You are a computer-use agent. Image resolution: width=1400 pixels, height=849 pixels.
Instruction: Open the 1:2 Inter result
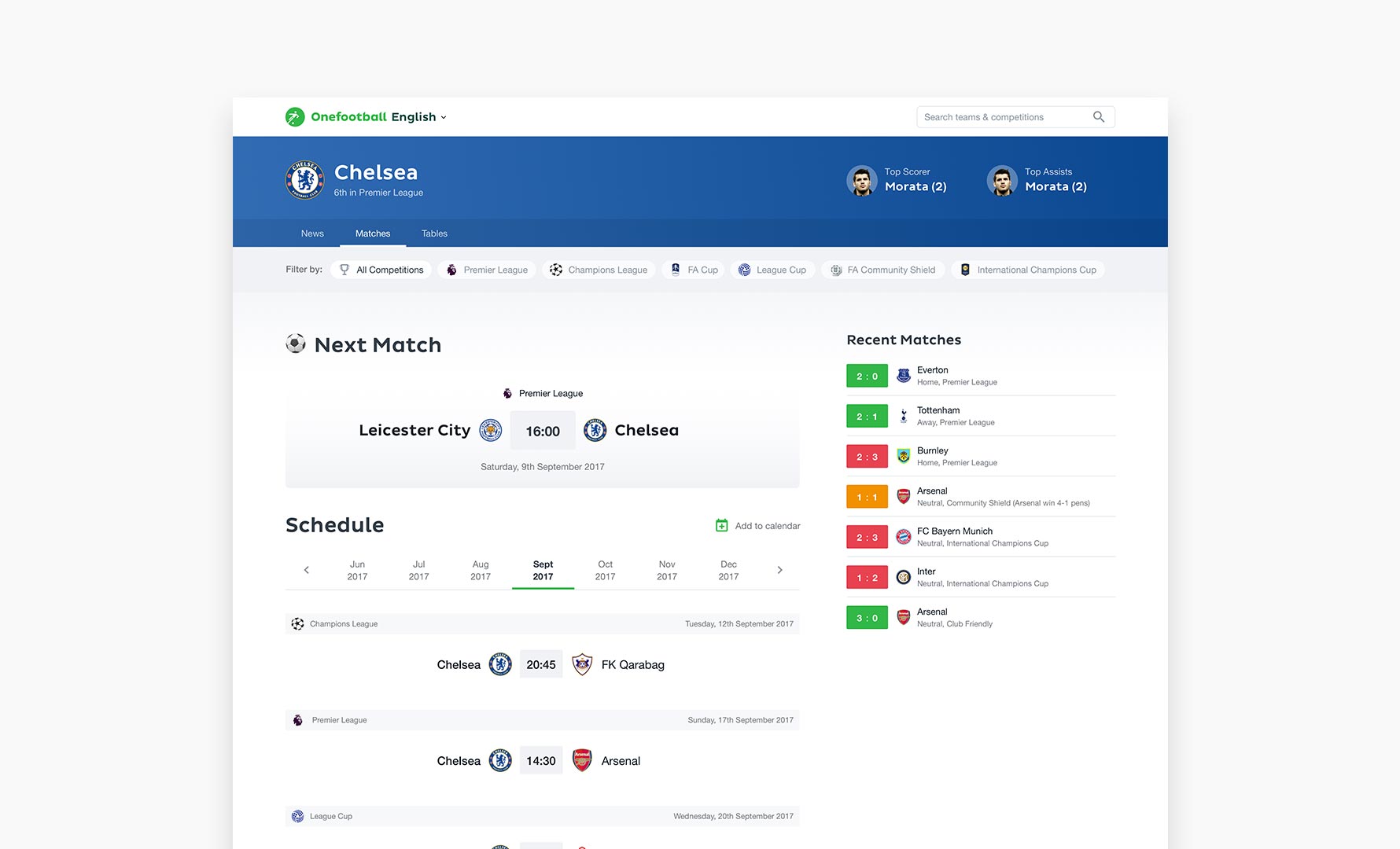(867, 578)
